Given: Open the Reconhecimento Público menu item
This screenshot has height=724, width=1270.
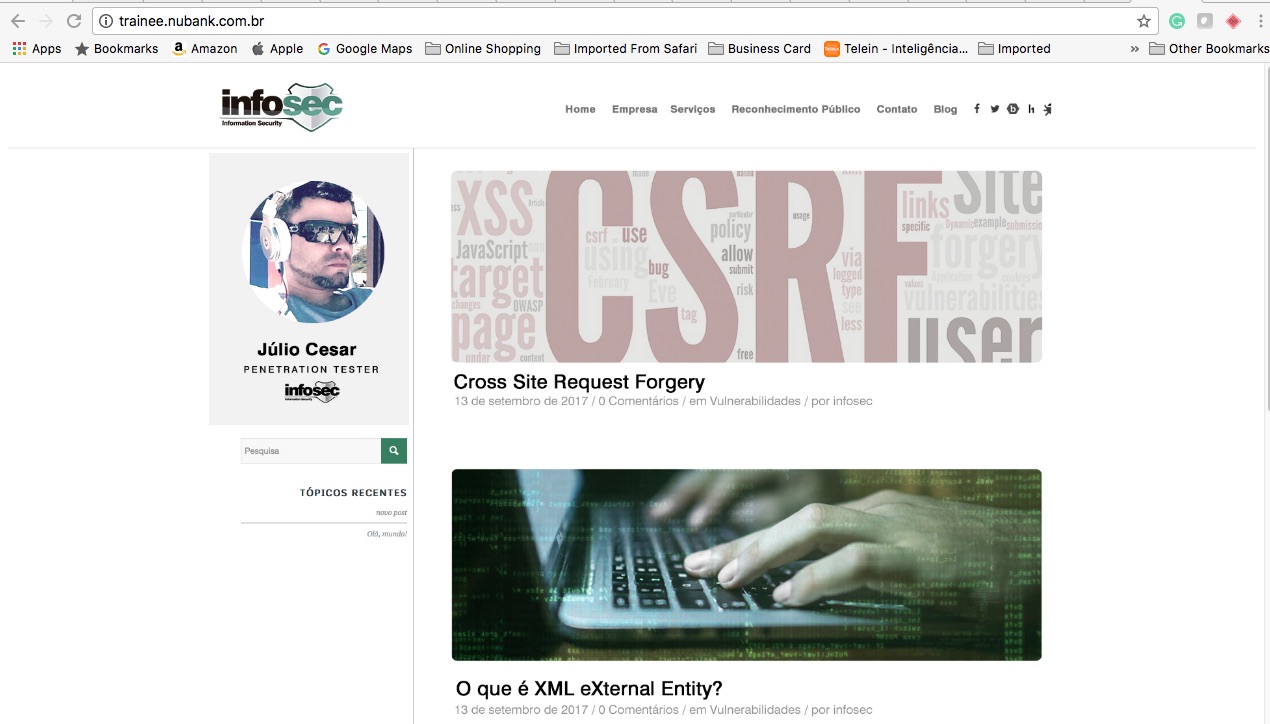Looking at the screenshot, I should pyautogui.click(x=795, y=109).
